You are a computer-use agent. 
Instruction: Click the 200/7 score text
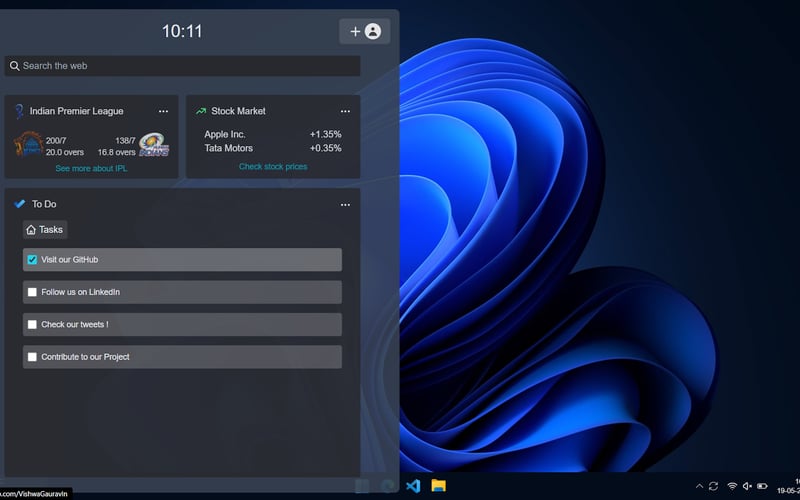tap(56, 140)
